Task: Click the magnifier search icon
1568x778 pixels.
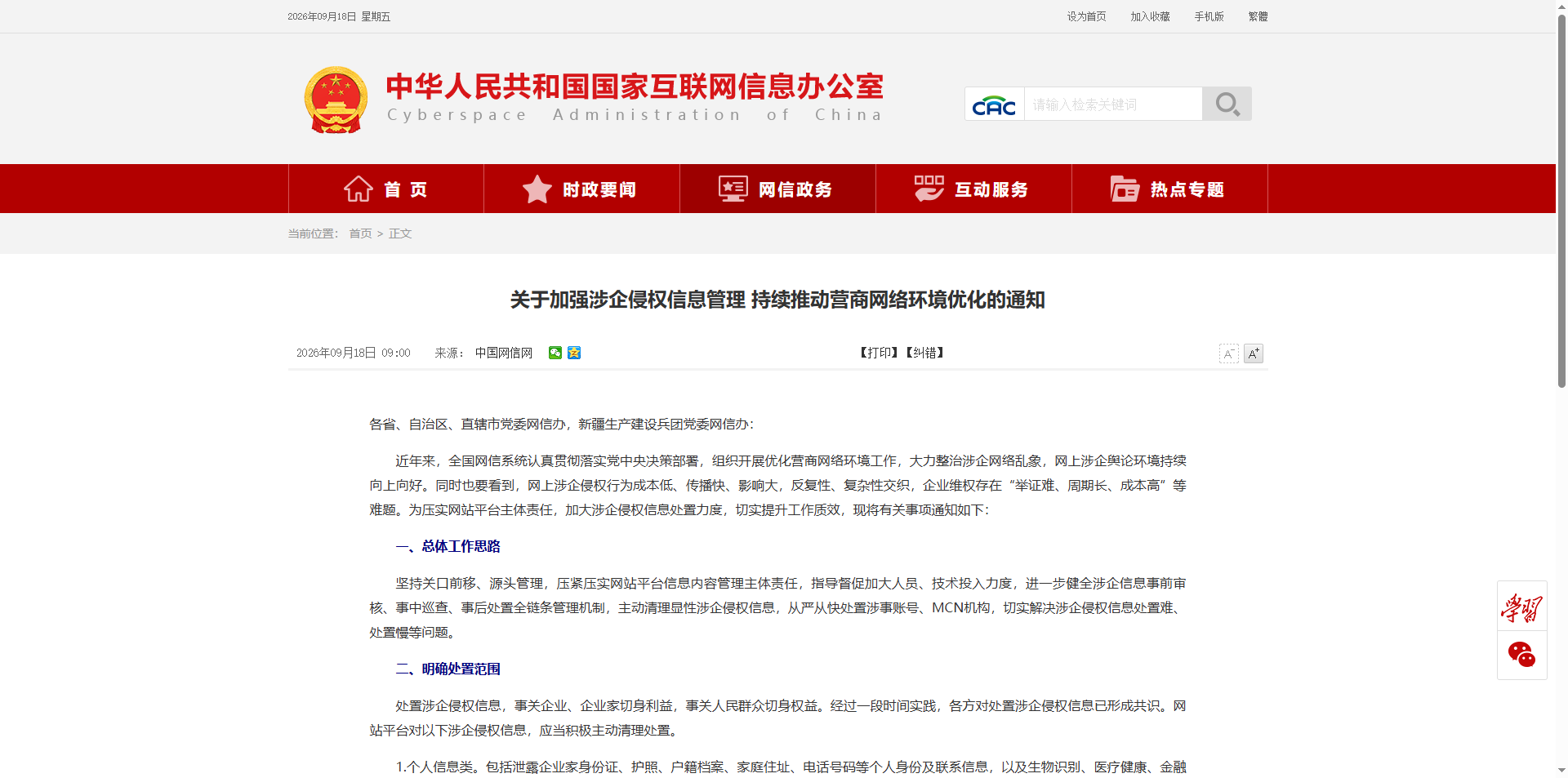Action: click(x=1227, y=104)
